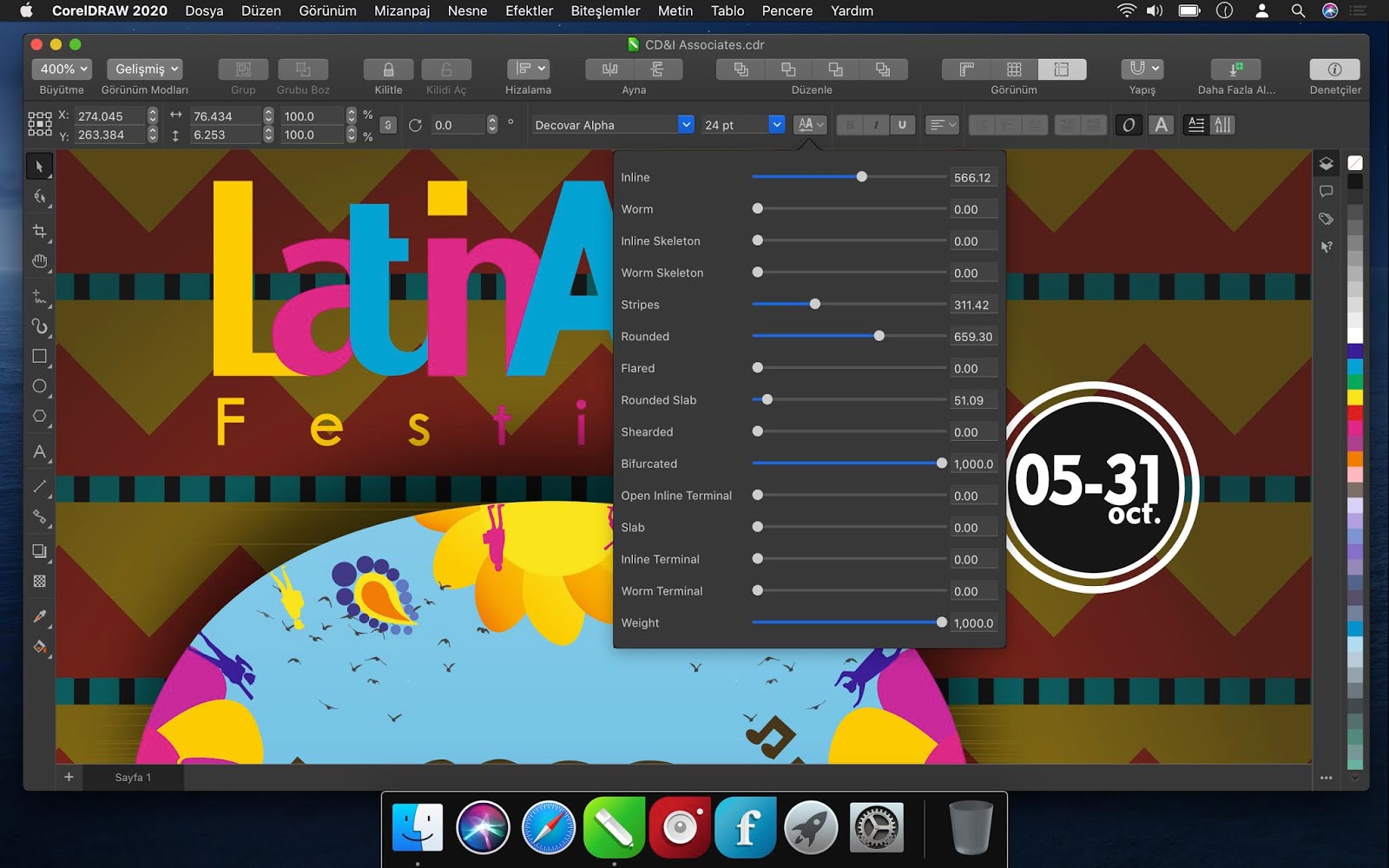Select the Eyedropper tool
Viewport: 1389px width, 868px height.
(x=39, y=616)
